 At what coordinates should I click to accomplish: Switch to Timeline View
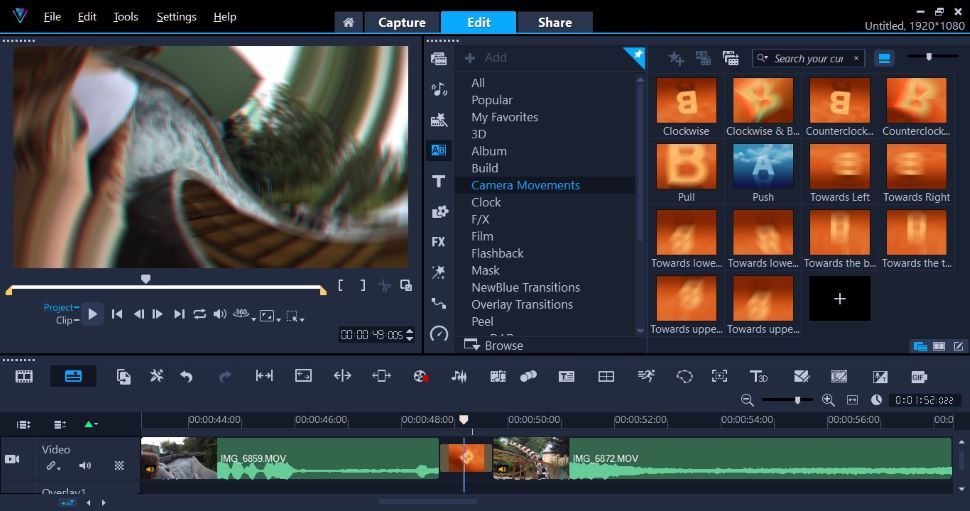tap(73, 376)
